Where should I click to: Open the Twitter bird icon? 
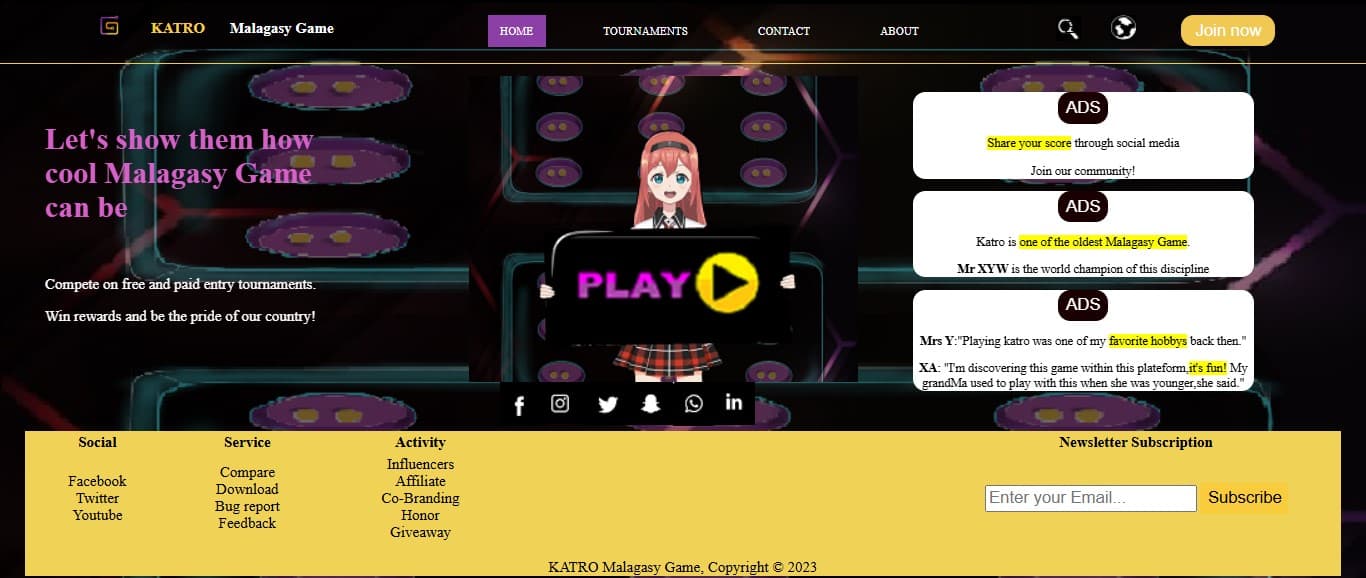[x=608, y=404]
